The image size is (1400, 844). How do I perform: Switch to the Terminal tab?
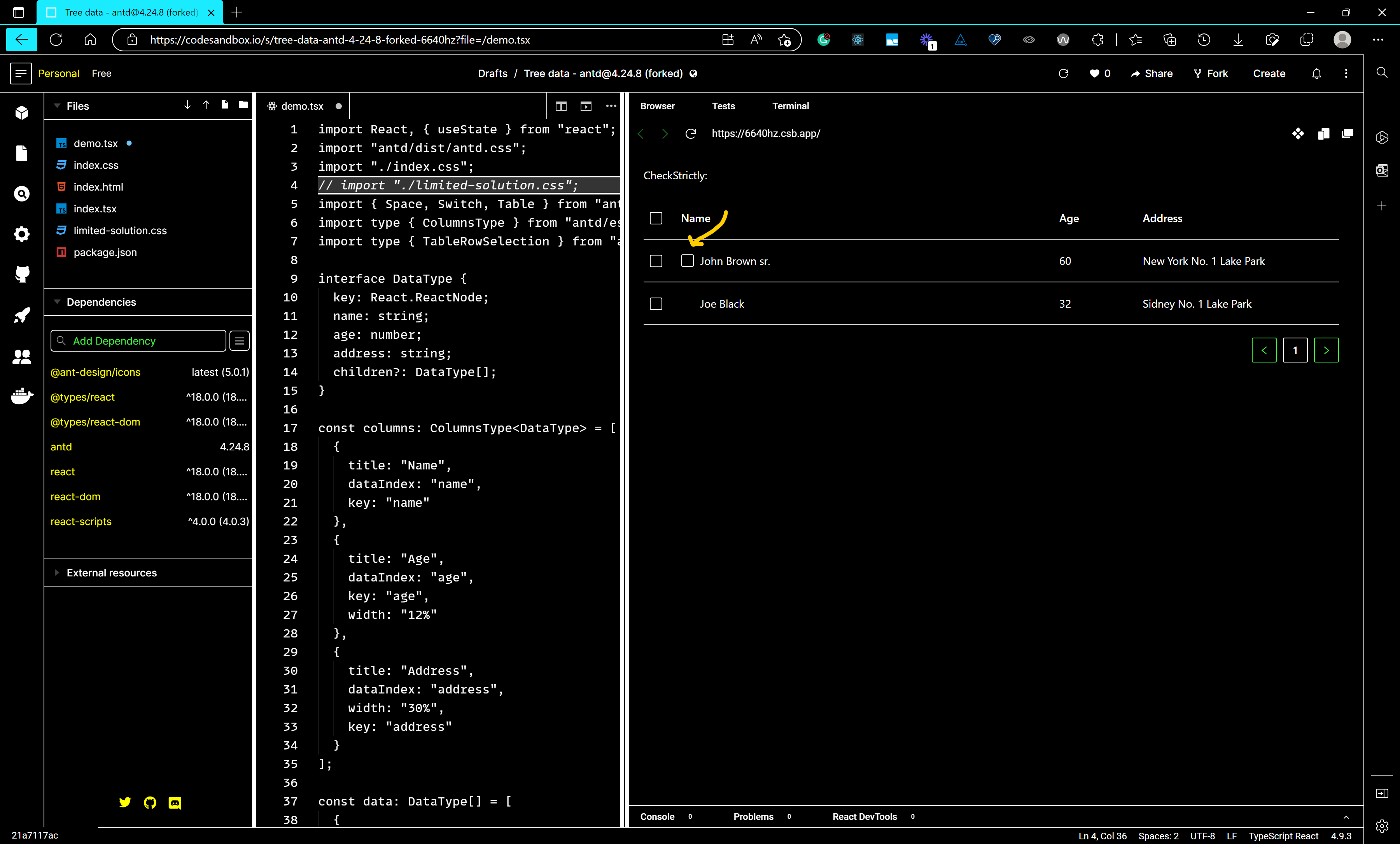coord(790,106)
